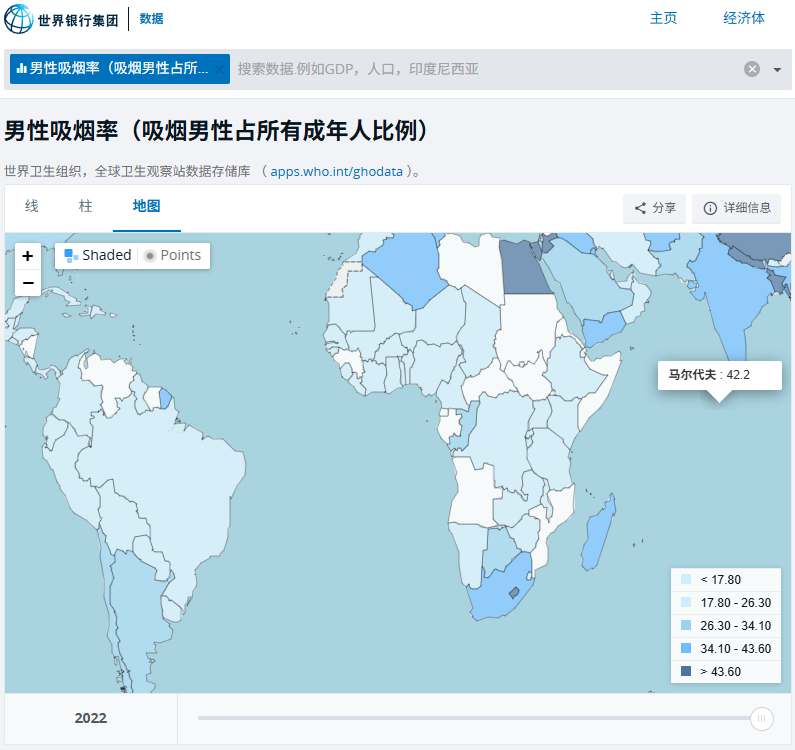
Task: Go to 主页 home page link
Action: coord(663,18)
